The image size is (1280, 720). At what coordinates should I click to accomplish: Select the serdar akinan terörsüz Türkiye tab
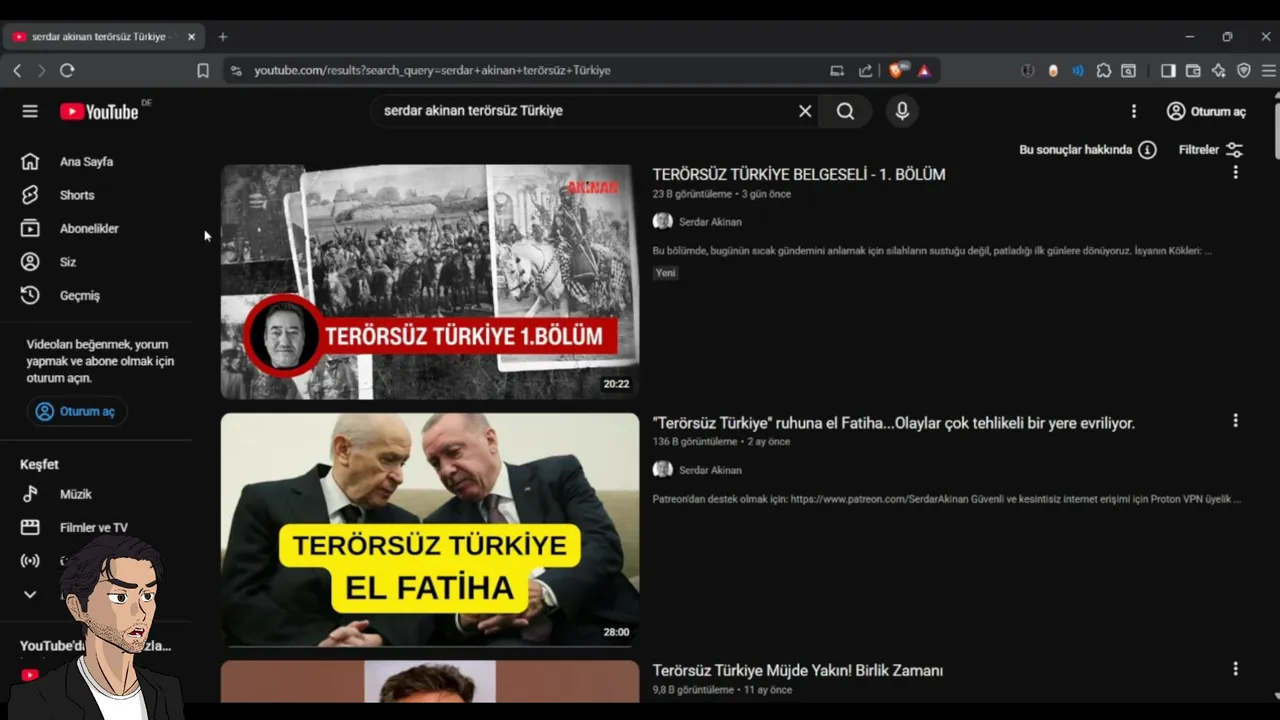[102, 37]
